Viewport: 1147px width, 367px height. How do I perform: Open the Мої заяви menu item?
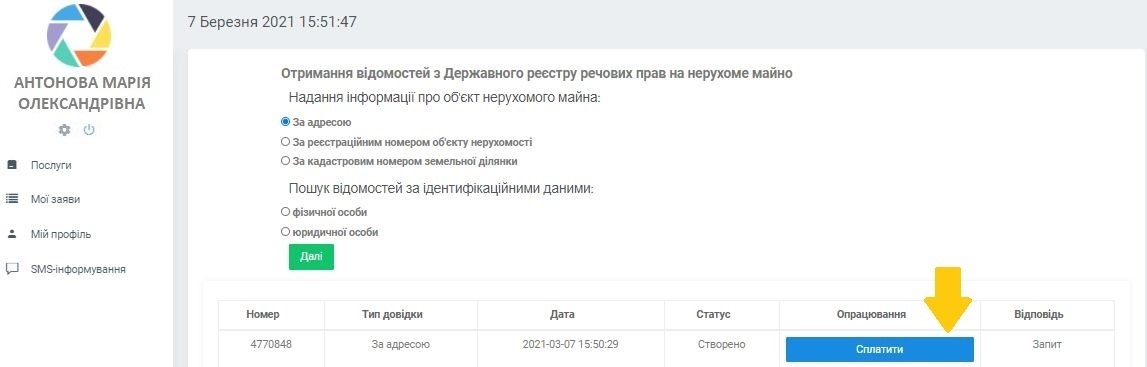click(x=55, y=199)
